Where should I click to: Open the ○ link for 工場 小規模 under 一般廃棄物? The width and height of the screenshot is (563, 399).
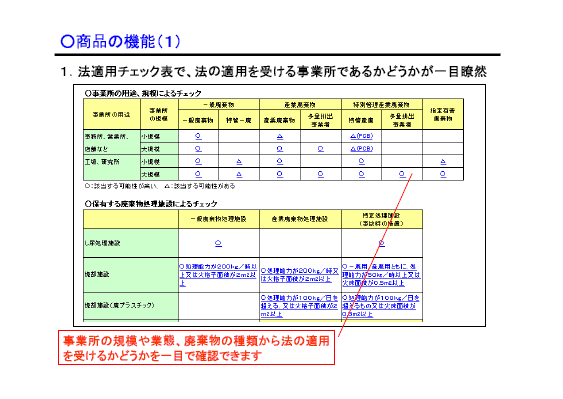(x=198, y=161)
